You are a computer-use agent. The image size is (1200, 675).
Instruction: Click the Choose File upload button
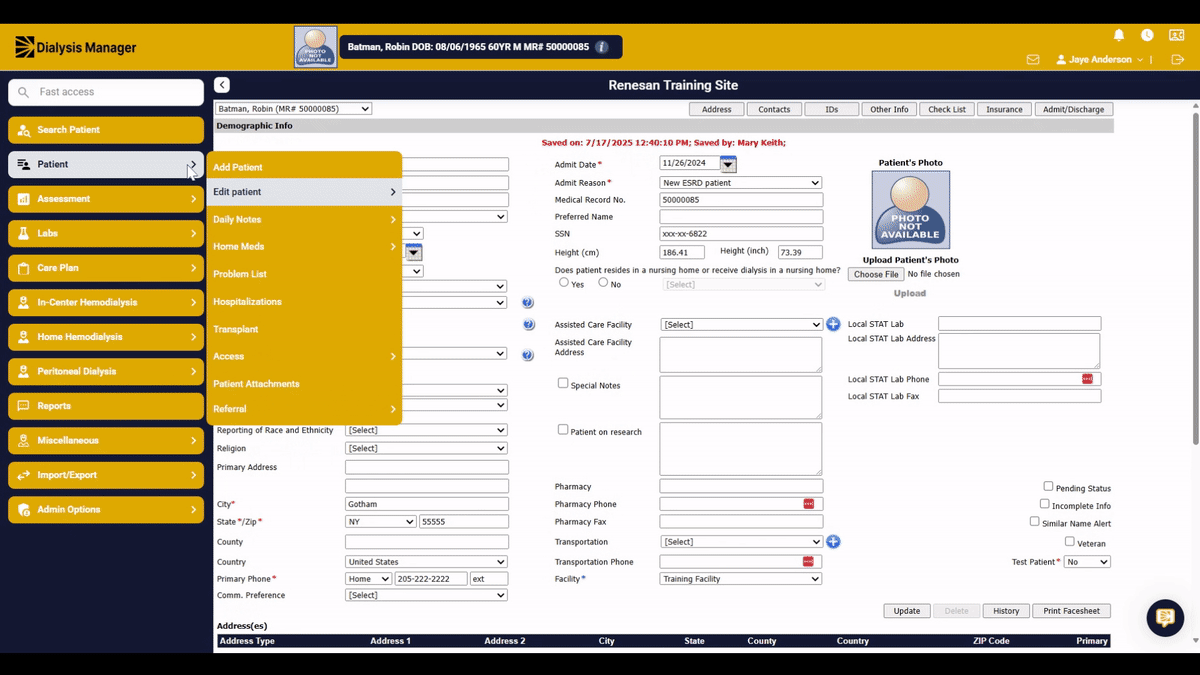click(x=876, y=274)
